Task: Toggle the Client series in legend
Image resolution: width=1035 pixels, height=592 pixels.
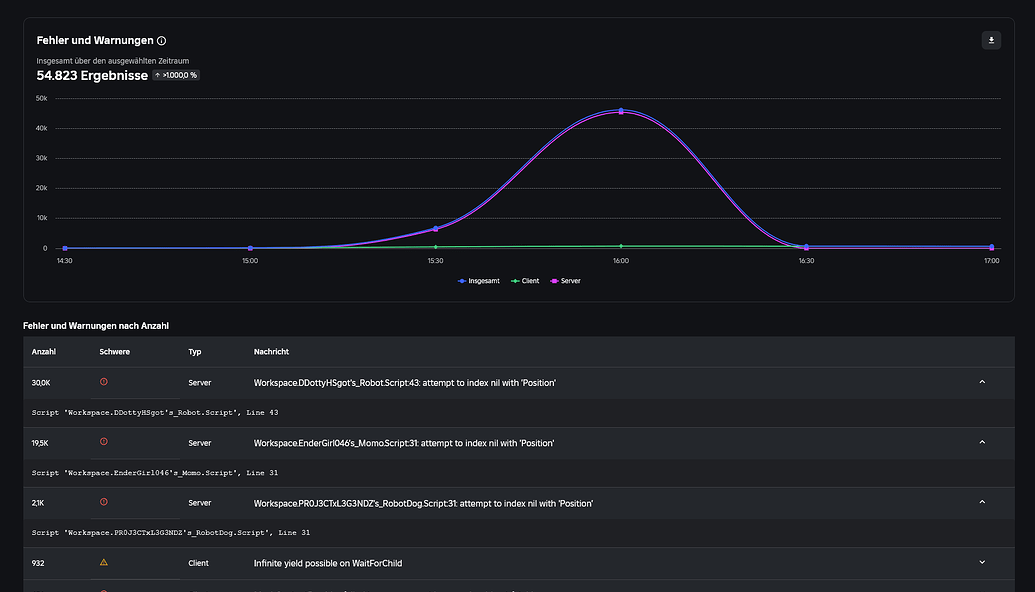Action: [525, 281]
